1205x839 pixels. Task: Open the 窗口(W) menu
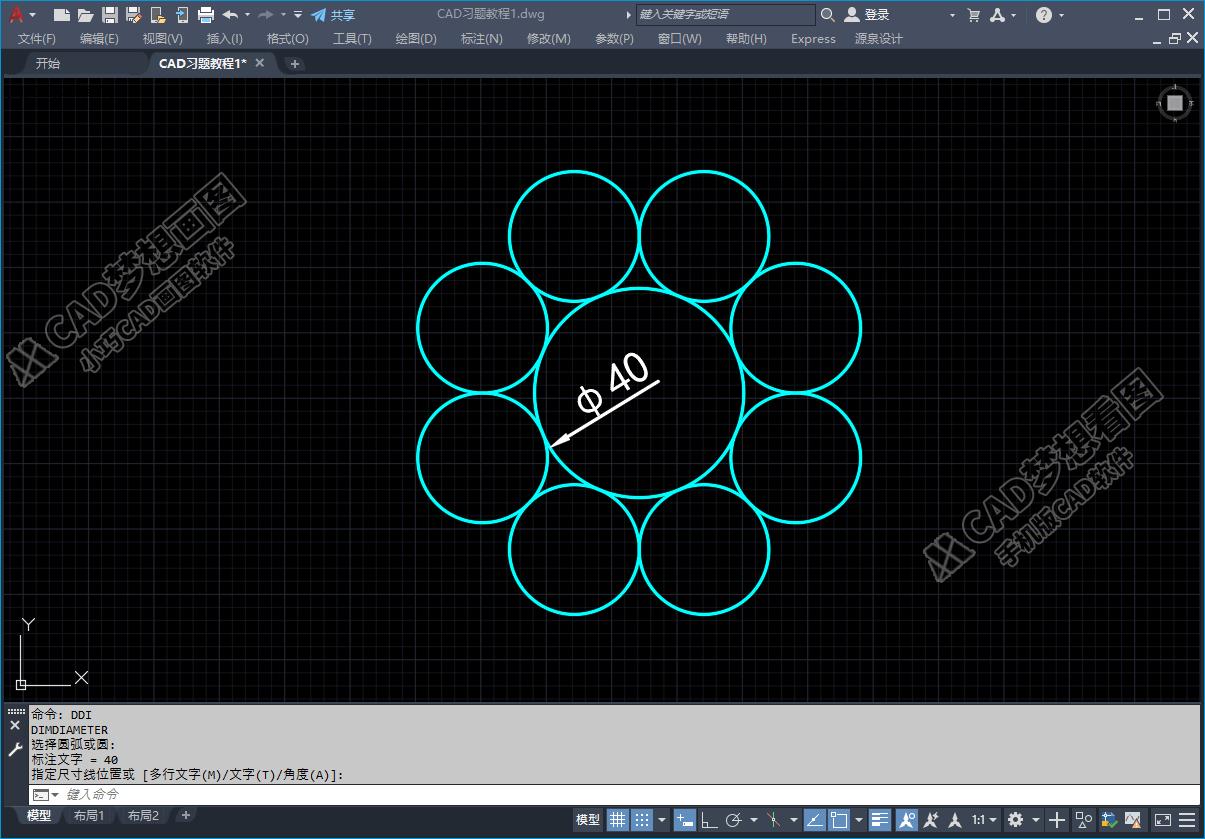(x=679, y=39)
